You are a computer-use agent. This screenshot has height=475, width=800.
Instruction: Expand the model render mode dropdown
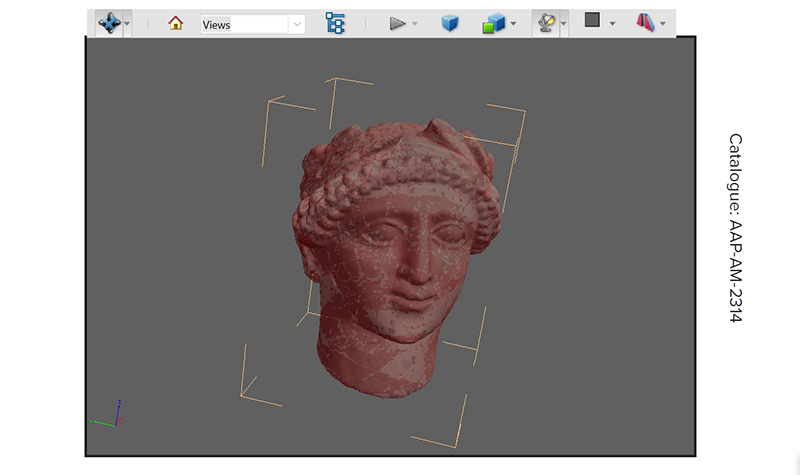pos(513,23)
